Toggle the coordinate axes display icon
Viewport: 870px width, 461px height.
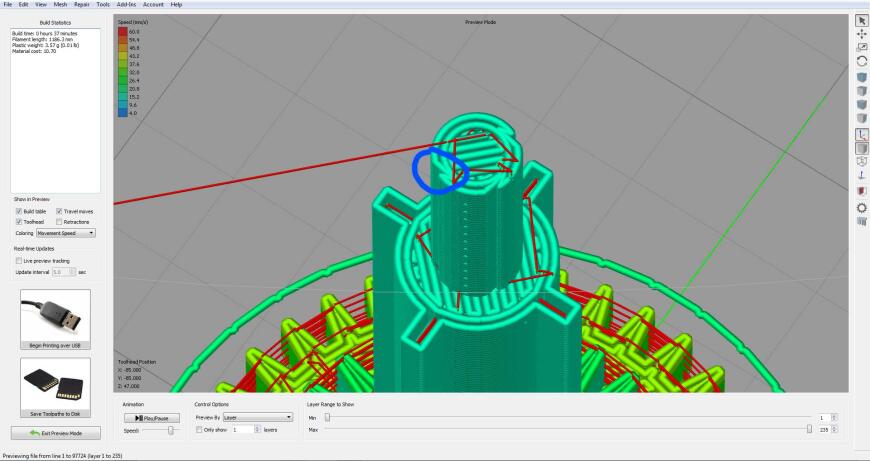pyautogui.click(x=861, y=134)
